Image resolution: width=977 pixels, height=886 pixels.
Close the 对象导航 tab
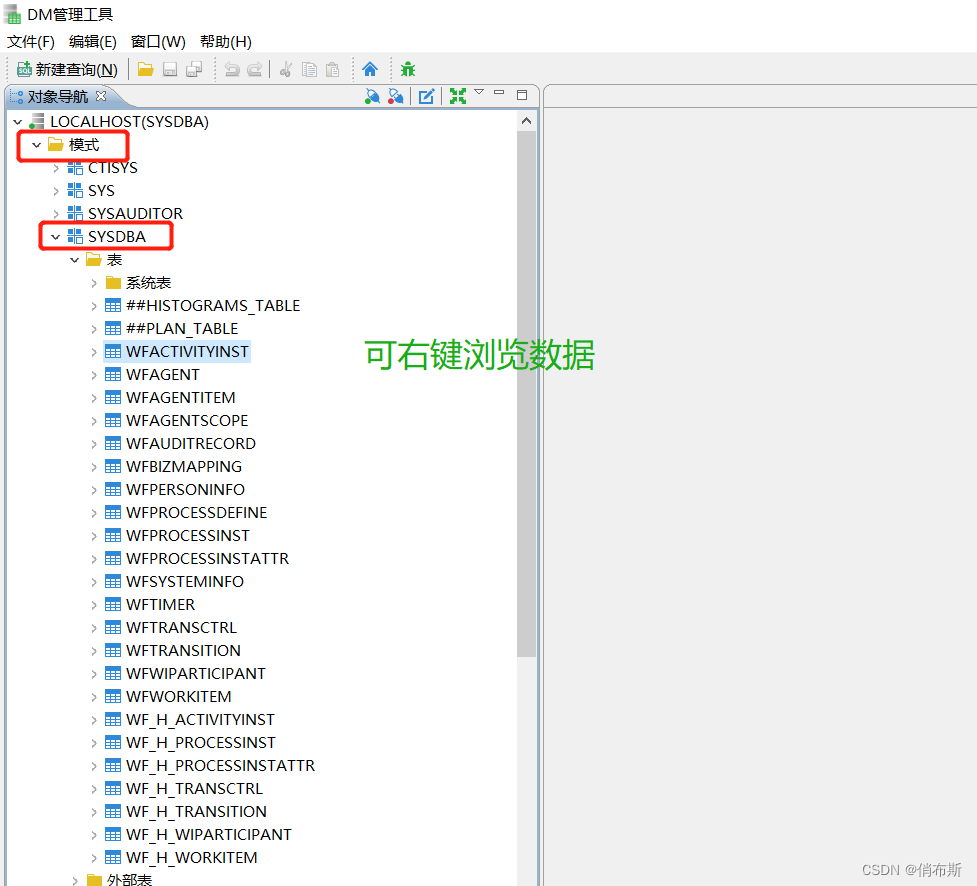pos(101,96)
